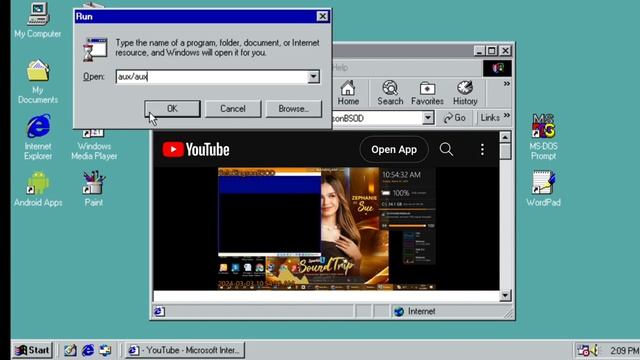Select the Windows Media Player shortcut
The height and width of the screenshot is (360, 640).
coord(94,145)
